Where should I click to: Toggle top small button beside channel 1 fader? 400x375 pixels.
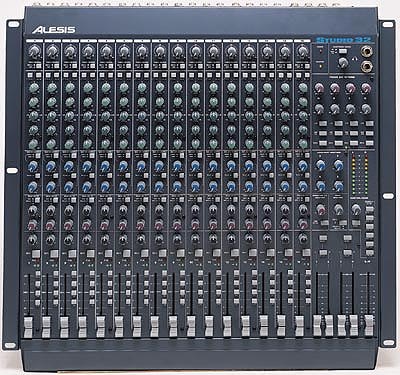click(38, 274)
